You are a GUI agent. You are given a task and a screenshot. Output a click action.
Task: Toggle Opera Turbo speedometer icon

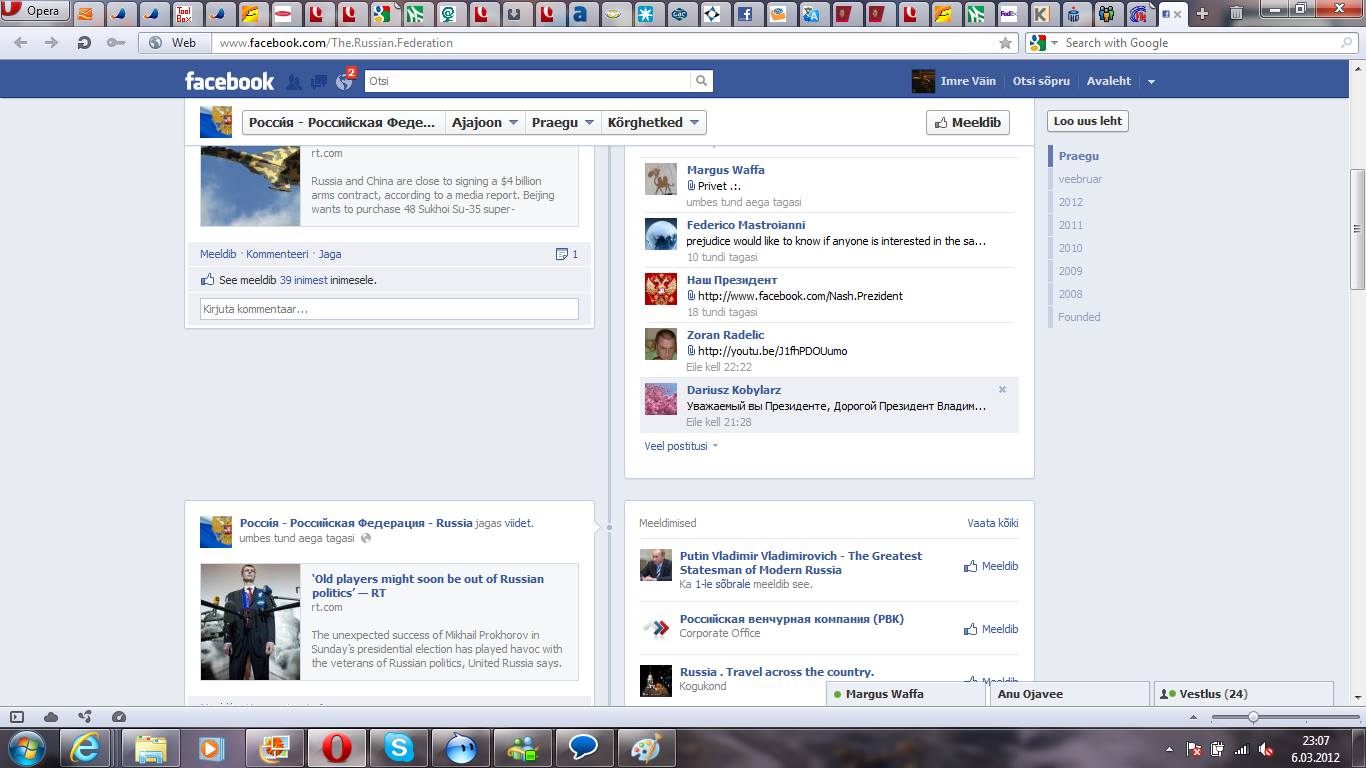[119, 717]
